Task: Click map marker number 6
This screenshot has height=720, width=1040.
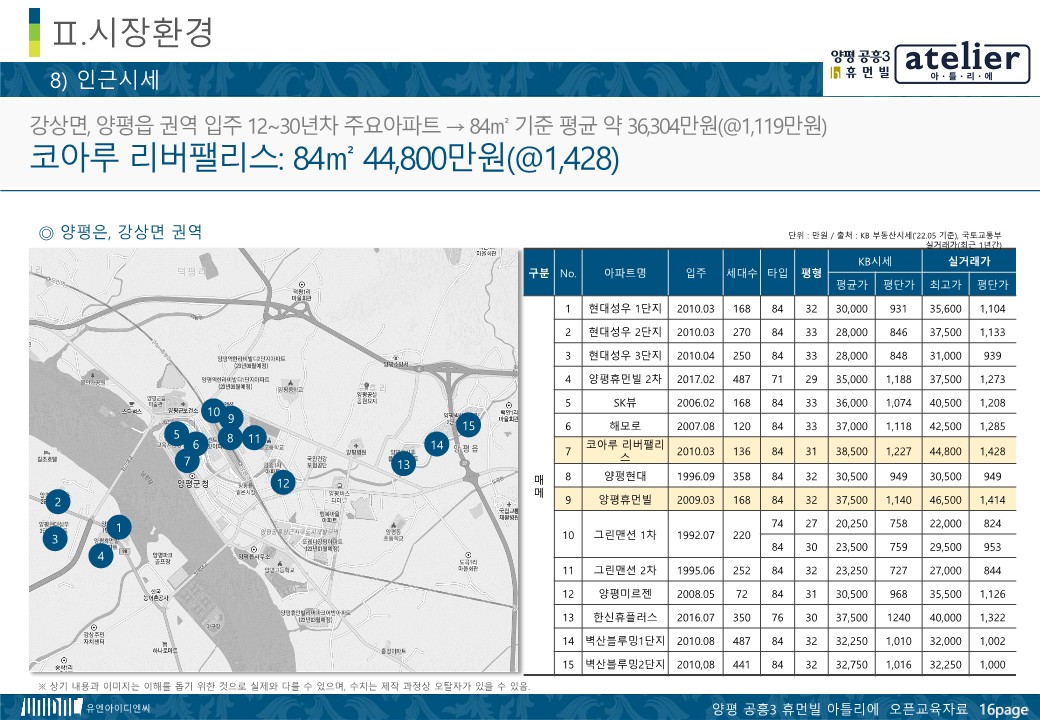Action: click(x=196, y=444)
